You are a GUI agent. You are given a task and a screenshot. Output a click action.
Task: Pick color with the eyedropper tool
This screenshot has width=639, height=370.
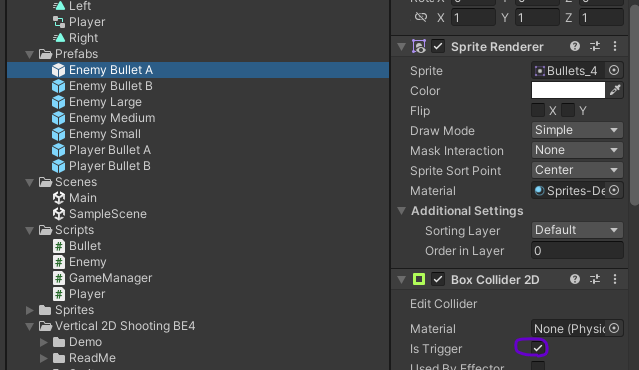[x=615, y=90]
